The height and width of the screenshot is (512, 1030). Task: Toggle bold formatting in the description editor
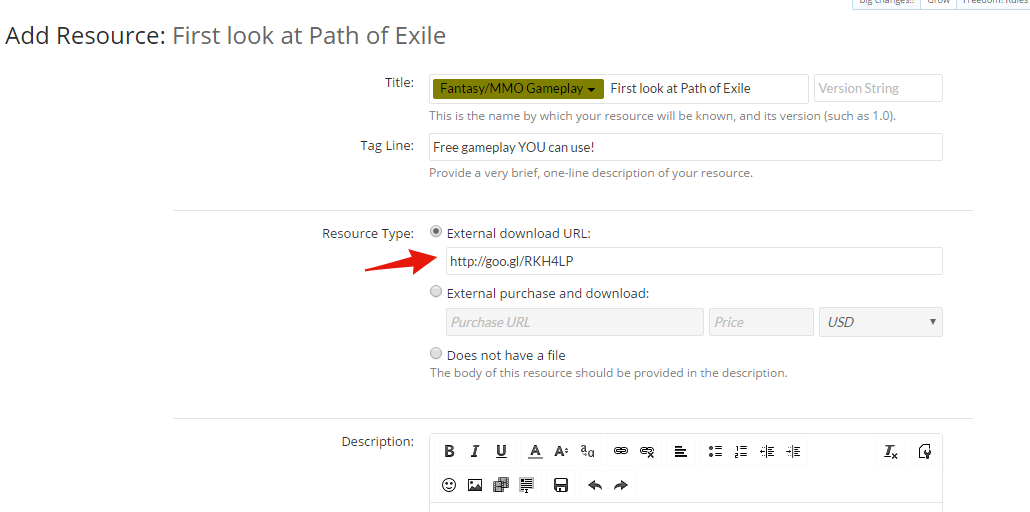point(449,451)
